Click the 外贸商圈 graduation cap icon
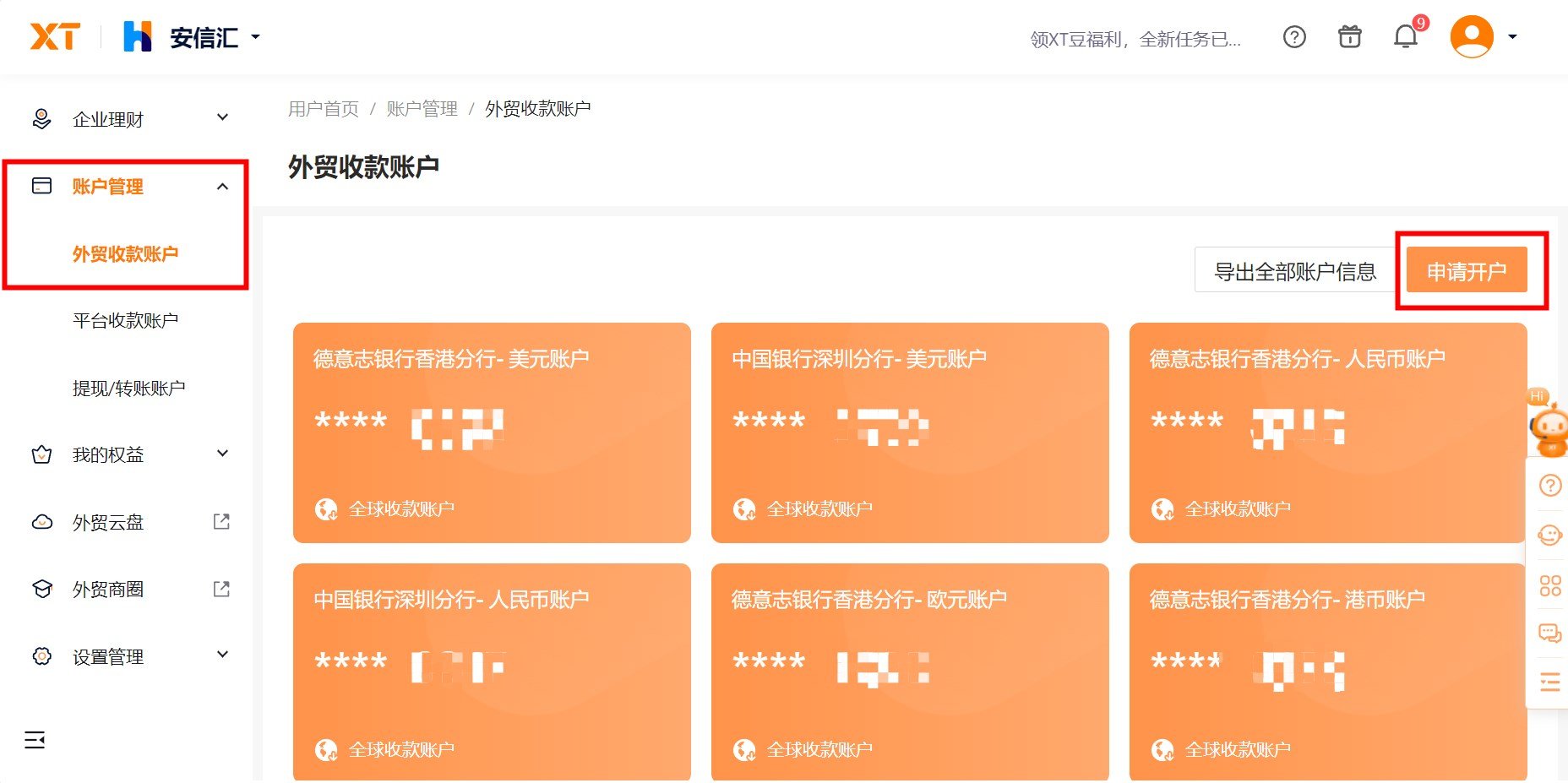The width and height of the screenshot is (1568, 783). (41, 589)
